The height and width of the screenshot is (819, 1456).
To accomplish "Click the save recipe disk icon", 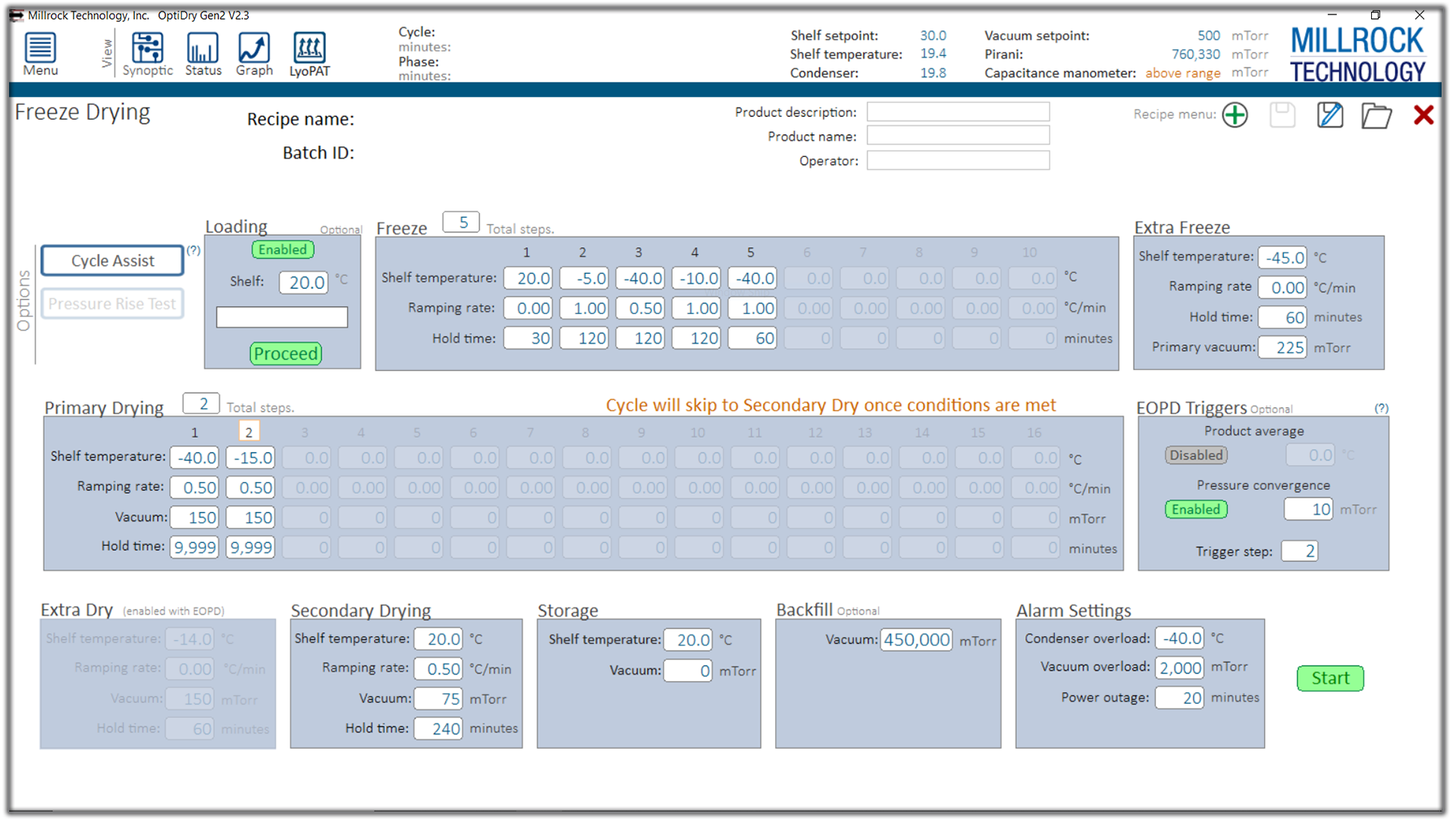I will pyautogui.click(x=1282, y=115).
